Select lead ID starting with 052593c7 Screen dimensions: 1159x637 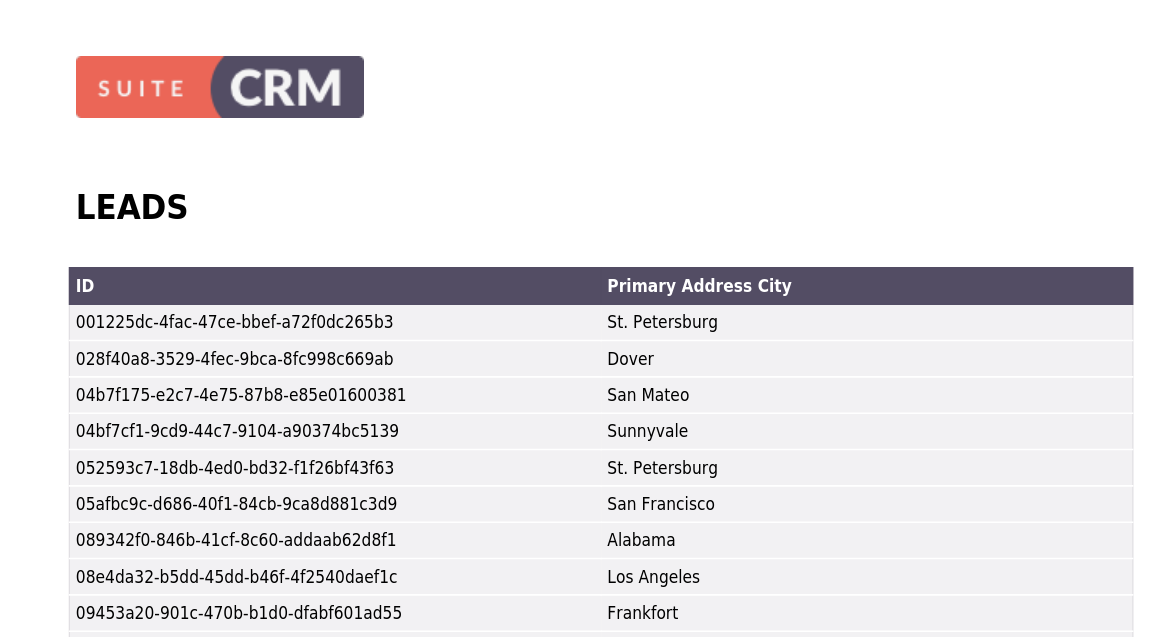[235, 468]
